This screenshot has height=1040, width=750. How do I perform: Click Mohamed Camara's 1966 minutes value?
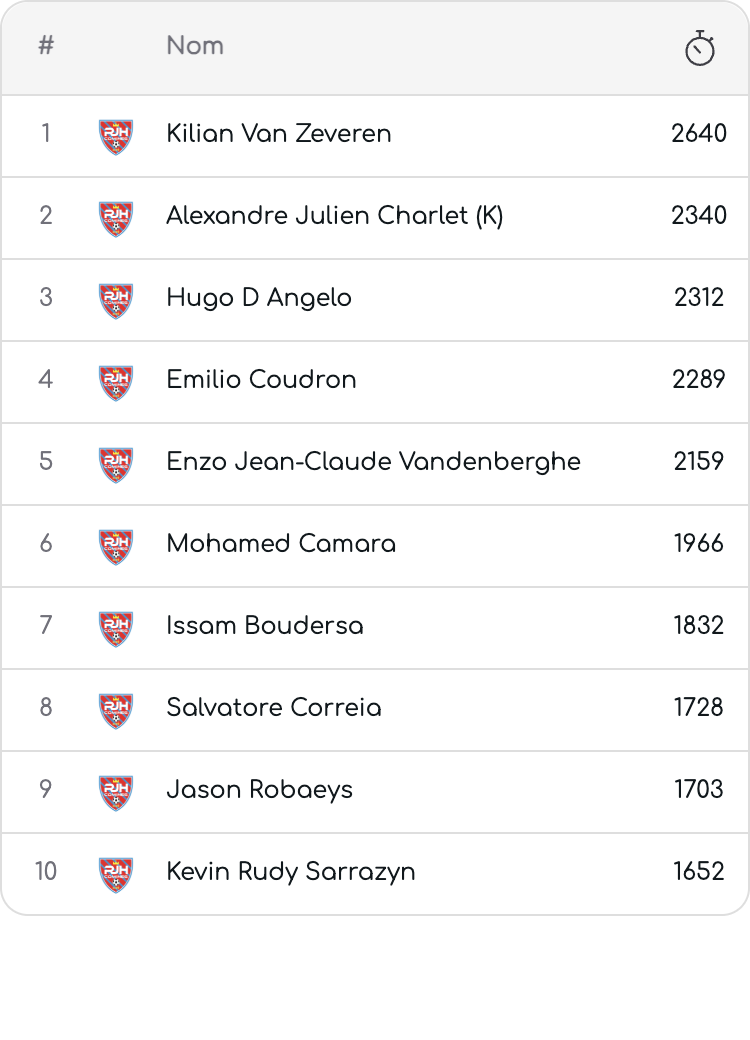[699, 543]
